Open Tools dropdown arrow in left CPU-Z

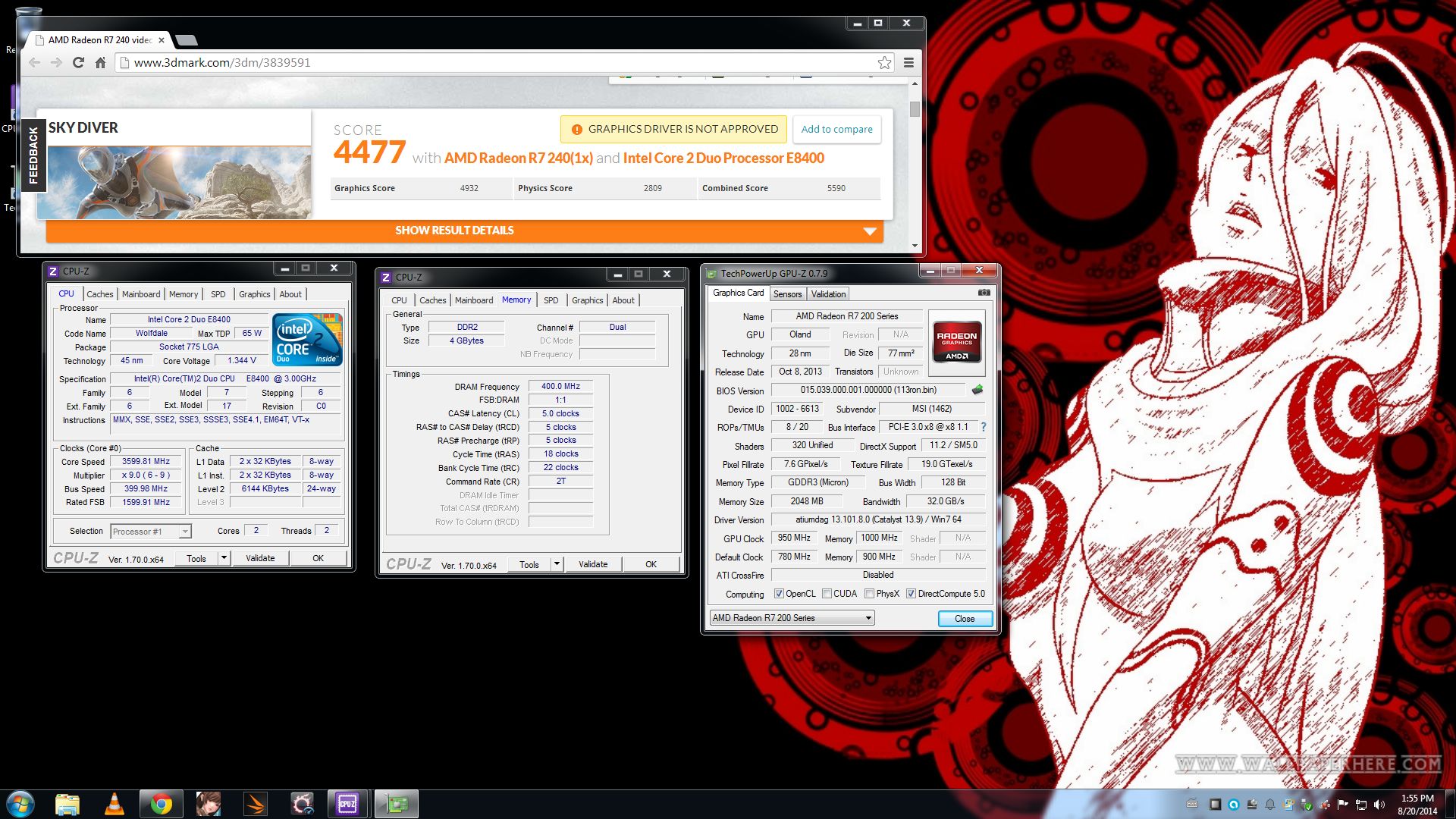tap(224, 558)
